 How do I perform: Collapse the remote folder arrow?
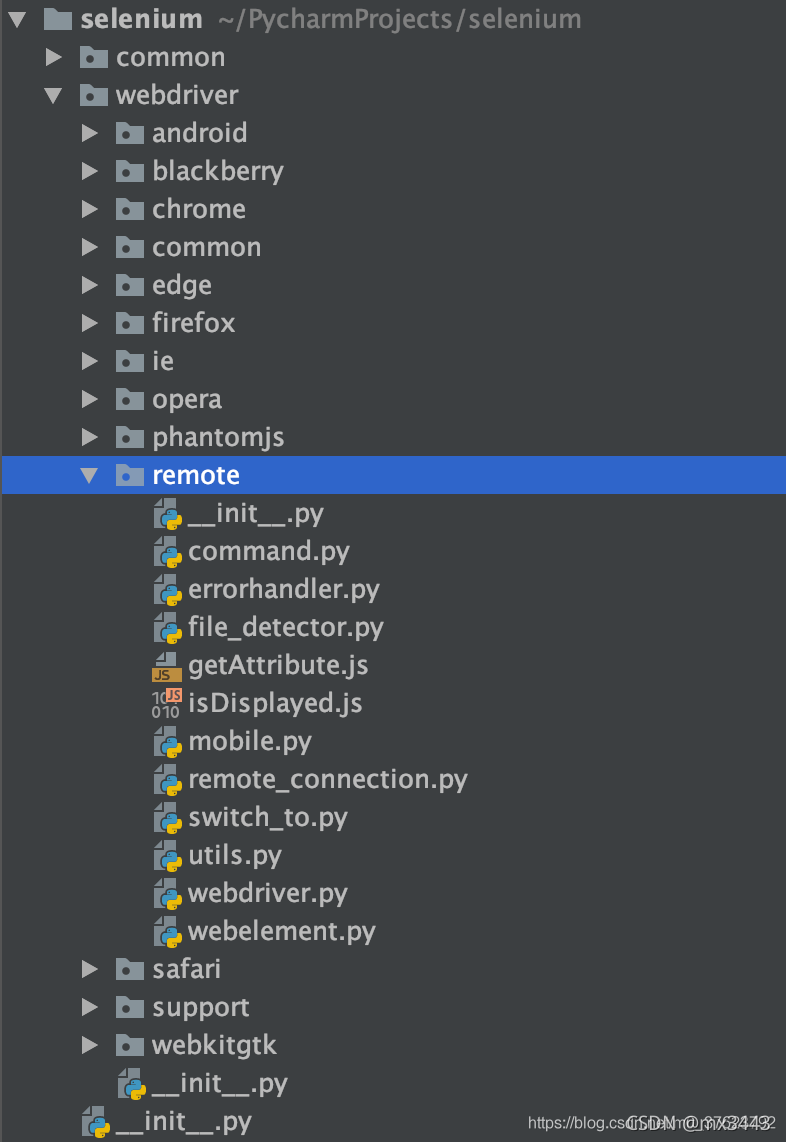[x=90, y=476]
